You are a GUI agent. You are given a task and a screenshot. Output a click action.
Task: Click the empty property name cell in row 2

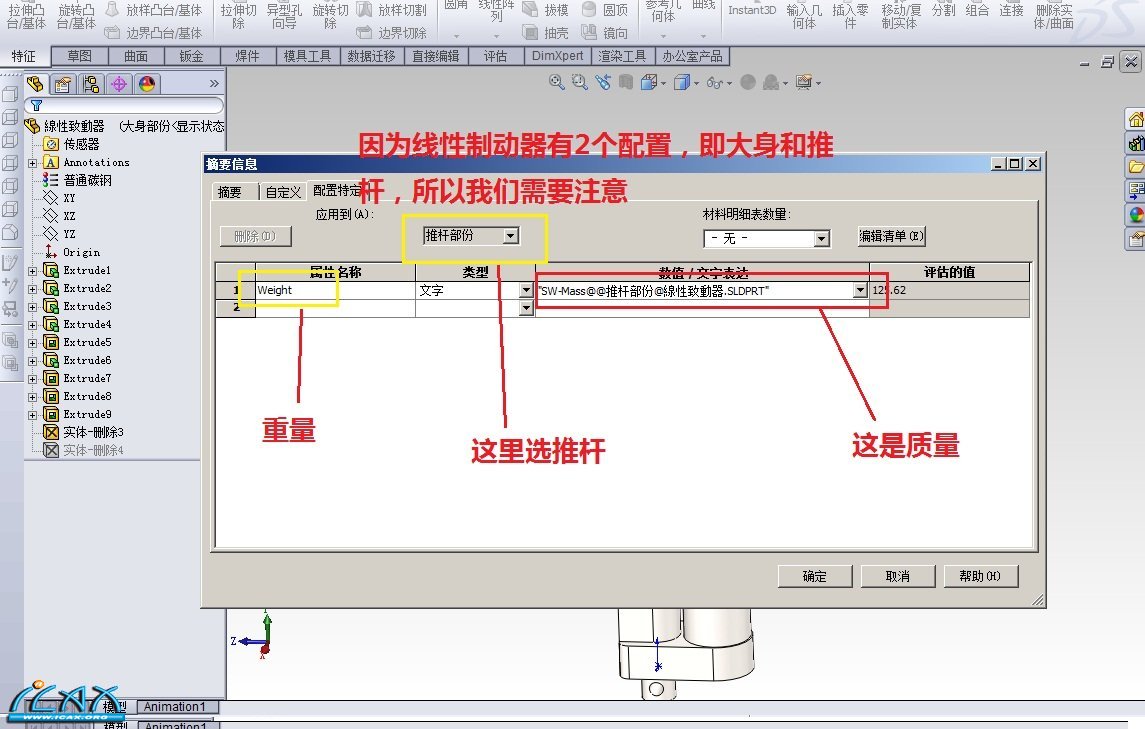(335, 308)
